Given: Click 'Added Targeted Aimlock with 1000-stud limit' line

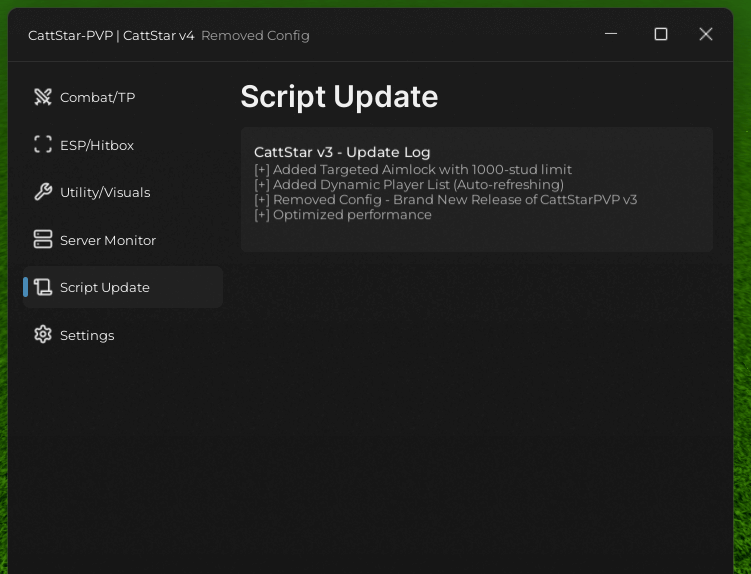Looking at the screenshot, I should [413, 170].
